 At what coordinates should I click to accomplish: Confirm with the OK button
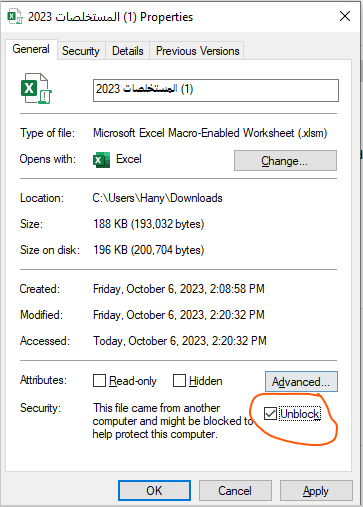[154, 491]
